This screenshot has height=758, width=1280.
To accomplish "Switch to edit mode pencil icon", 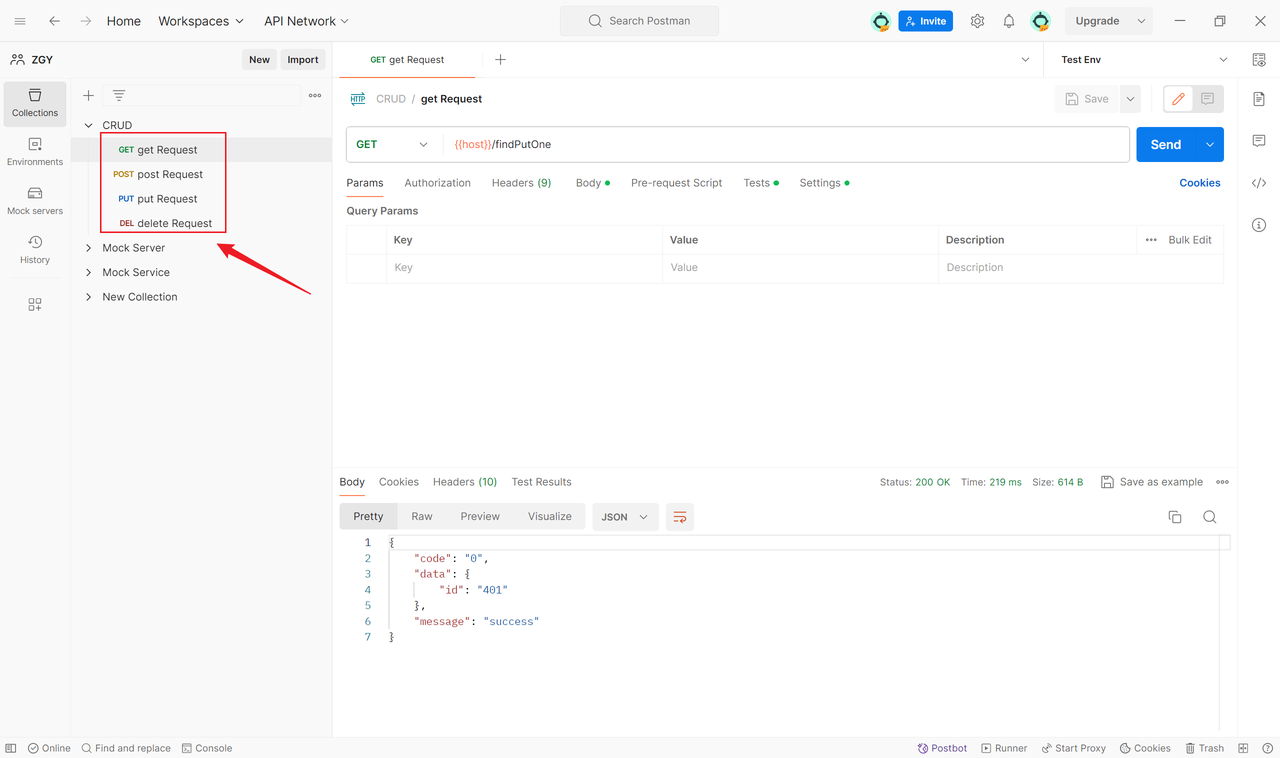I will [x=1178, y=99].
